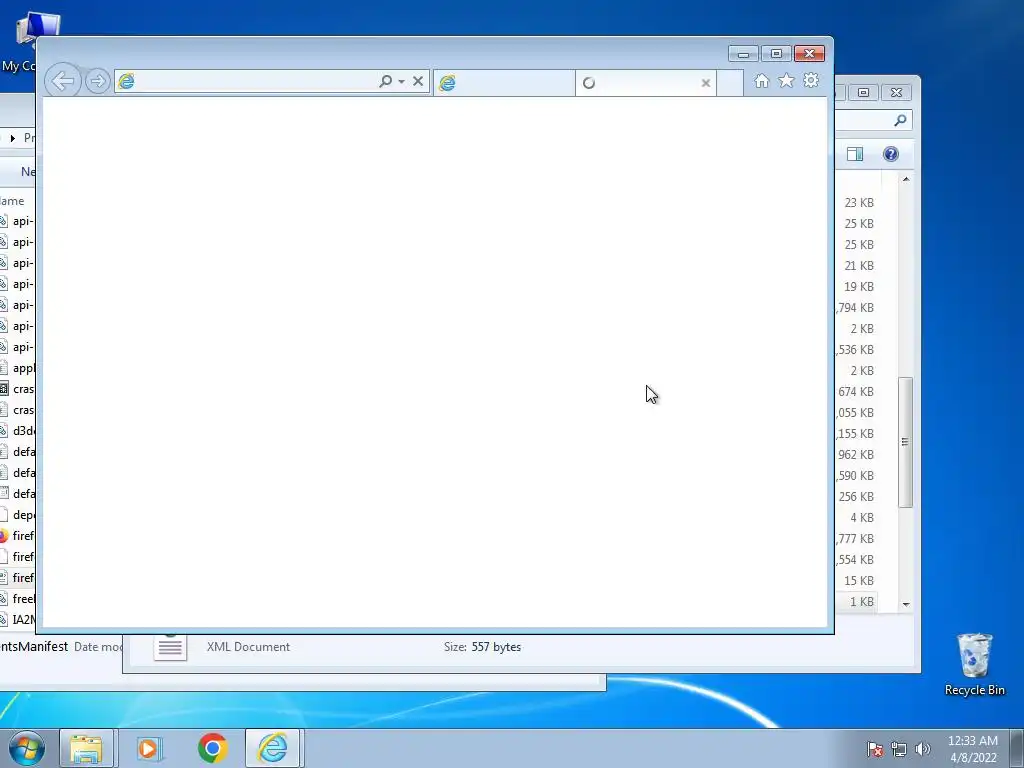Open the Windows Start menu

click(x=27, y=748)
